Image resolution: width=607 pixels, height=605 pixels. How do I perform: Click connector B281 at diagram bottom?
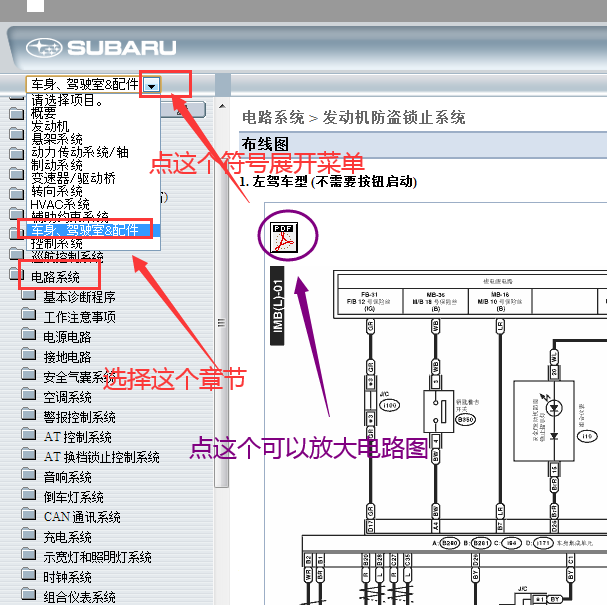coord(481,543)
